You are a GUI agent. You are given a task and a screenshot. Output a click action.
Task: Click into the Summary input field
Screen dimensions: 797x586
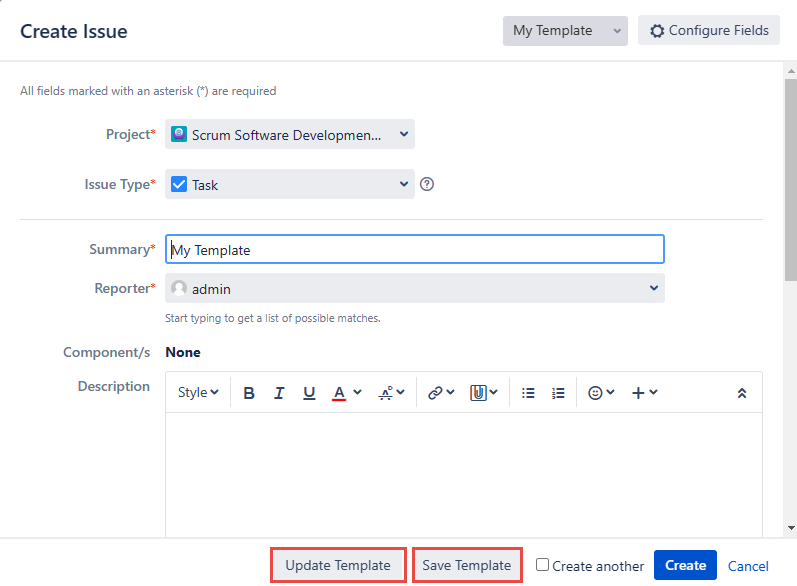click(415, 250)
